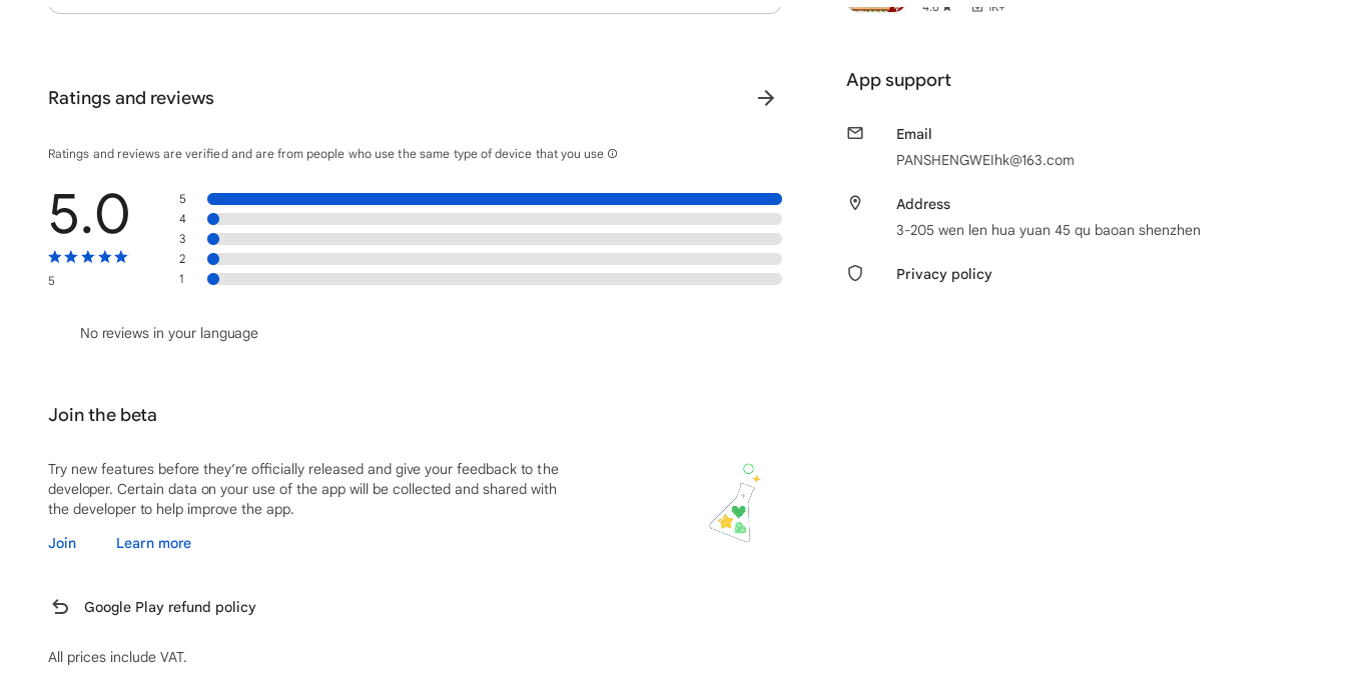Join the beta program
The image size is (1366, 694).
pyautogui.click(x=62, y=543)
